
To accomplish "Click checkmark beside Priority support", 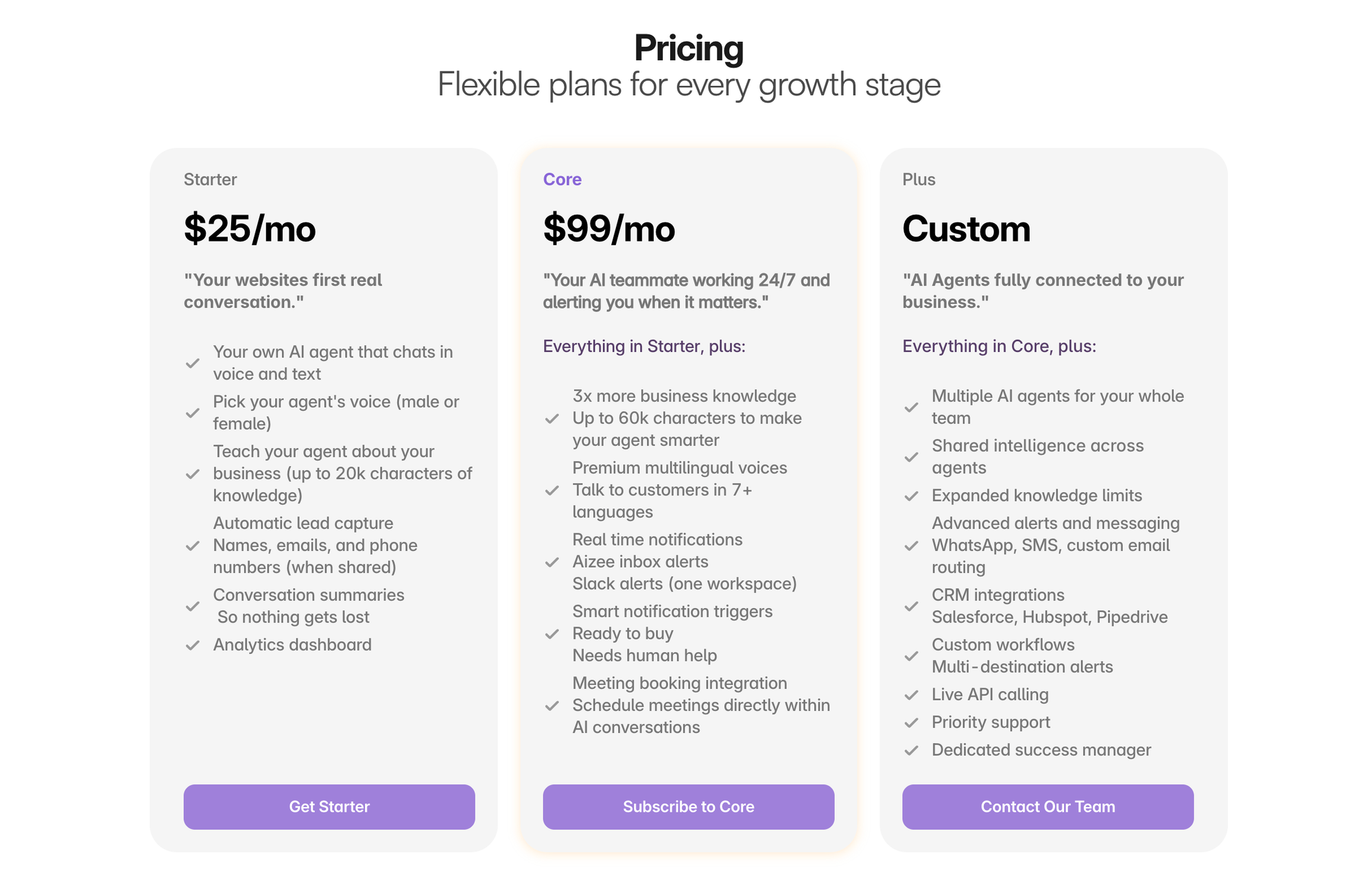I will click(911, 723).
